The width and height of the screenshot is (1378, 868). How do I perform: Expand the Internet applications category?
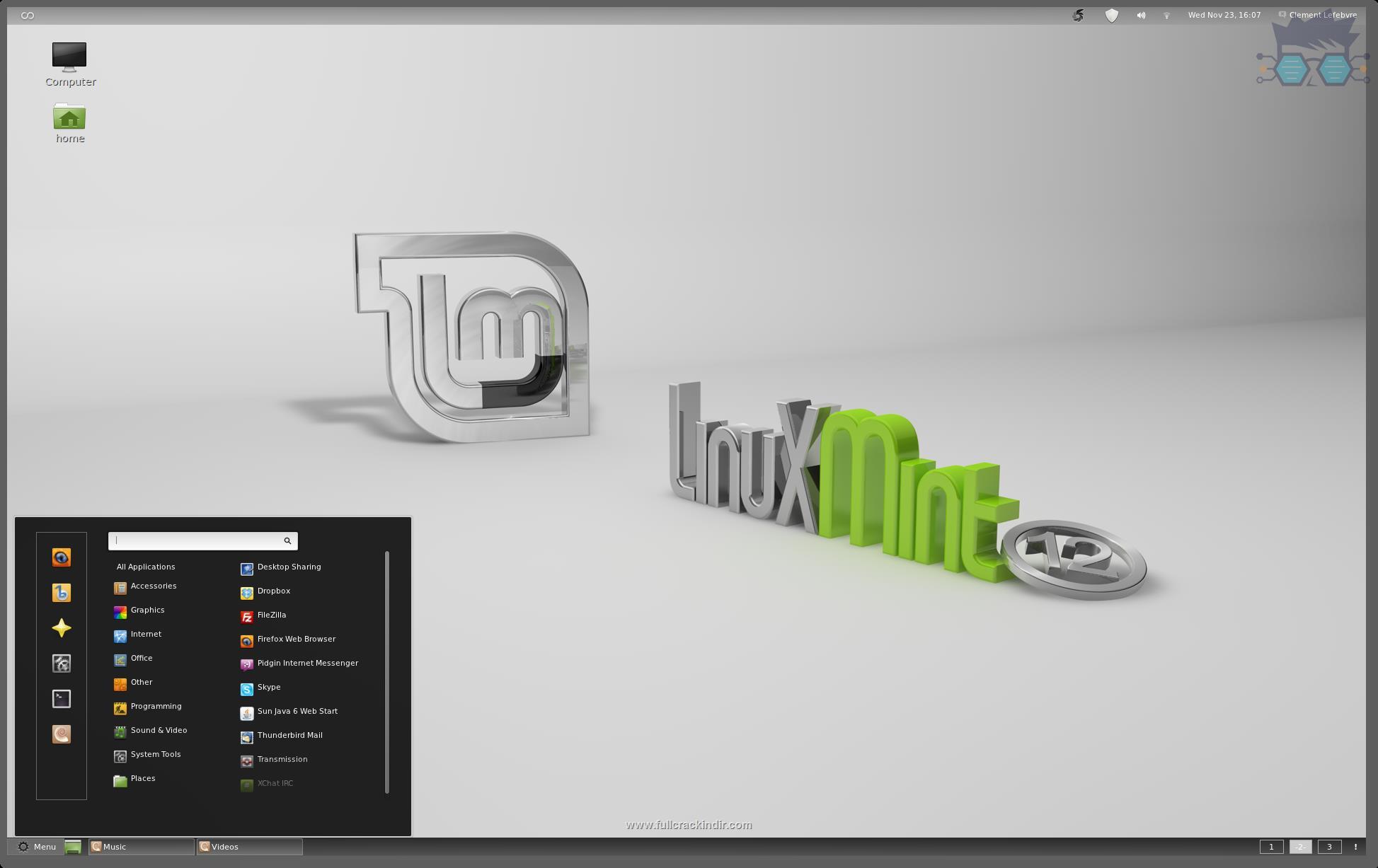[x=146, y=634]
